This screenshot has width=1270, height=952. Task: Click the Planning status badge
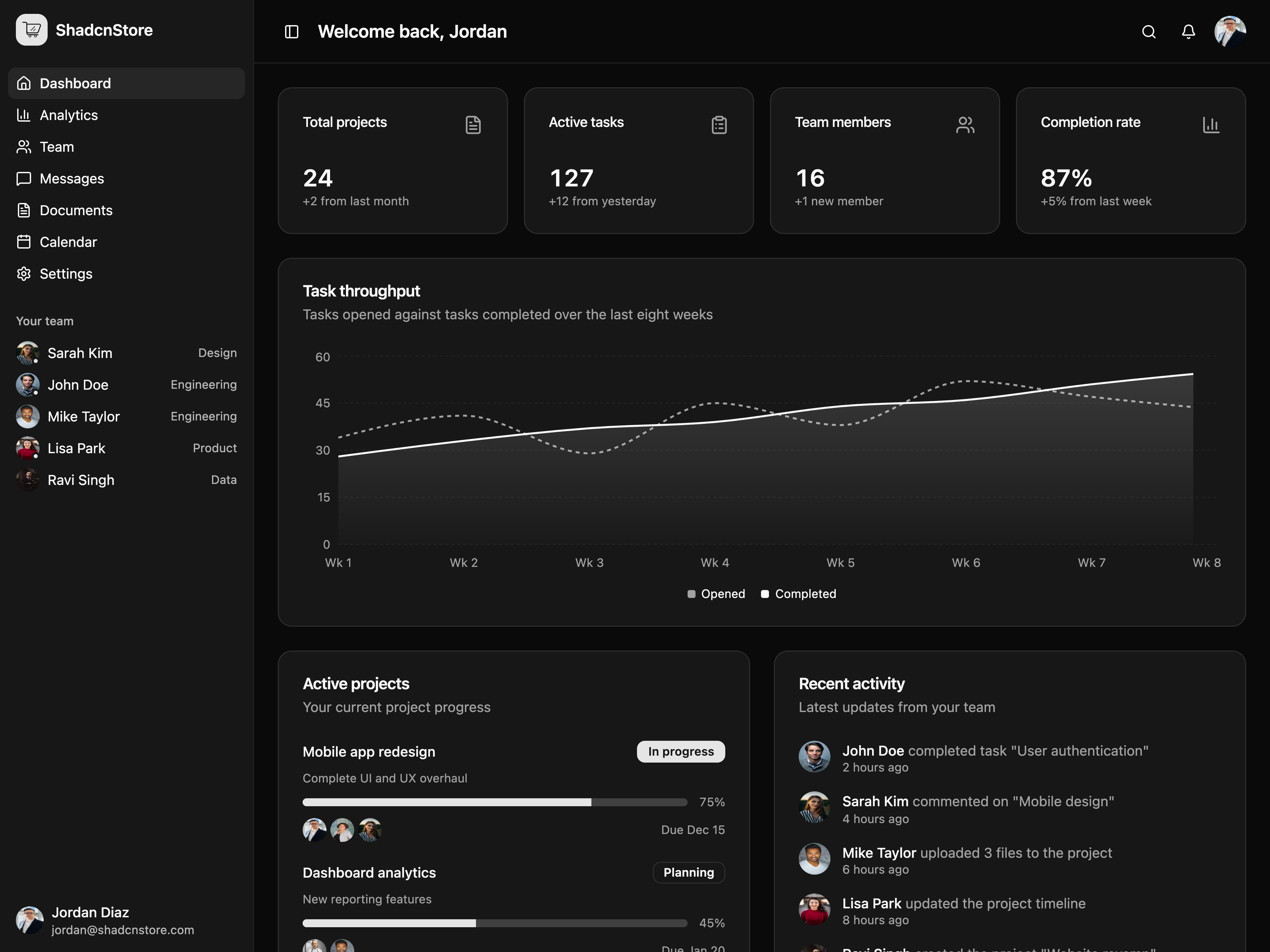point(689,872)
